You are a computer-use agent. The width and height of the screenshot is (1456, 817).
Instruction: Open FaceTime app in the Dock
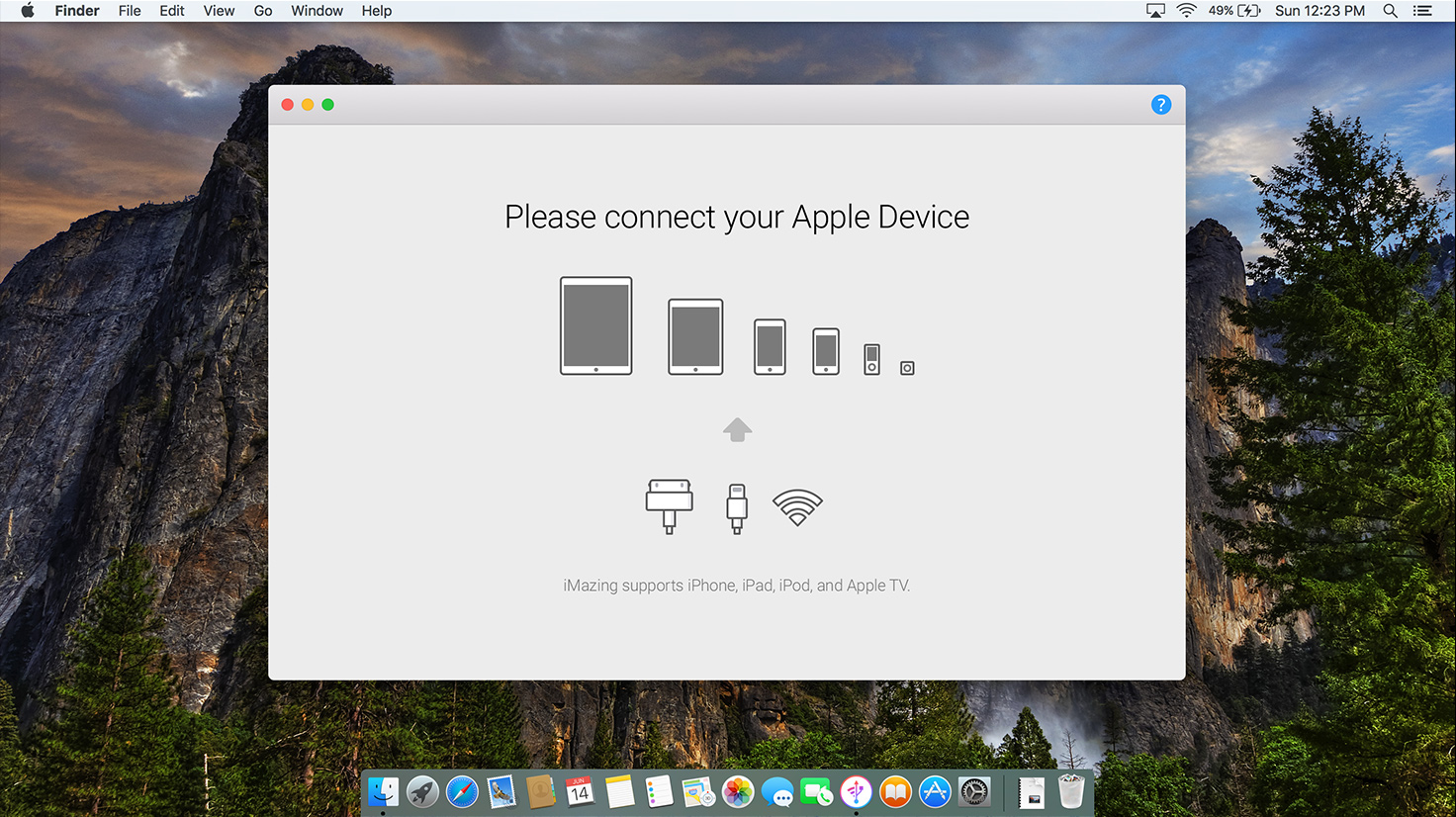pyautogui.click(x=816, y=792)
